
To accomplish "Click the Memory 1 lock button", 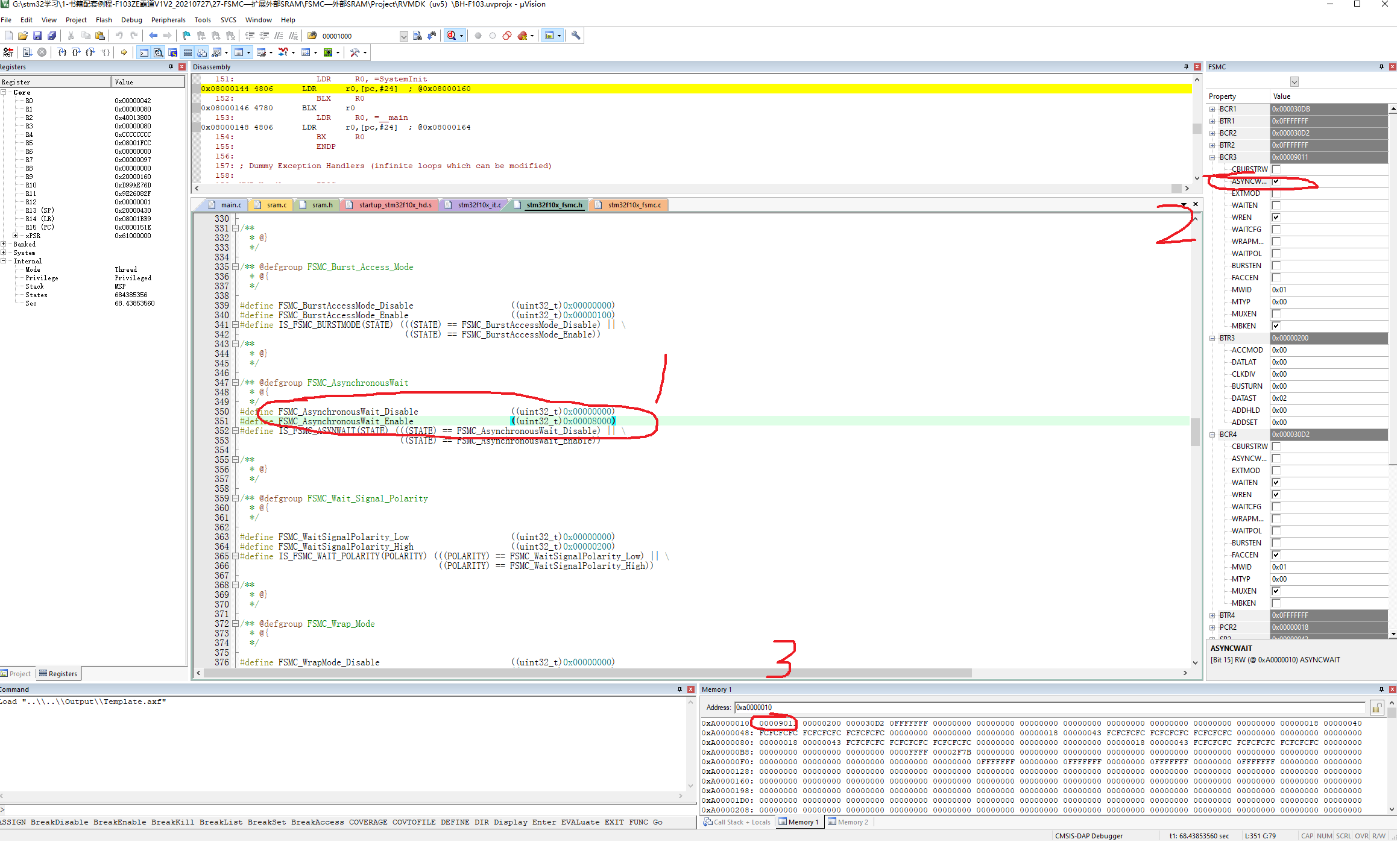I will point(1376,708).
